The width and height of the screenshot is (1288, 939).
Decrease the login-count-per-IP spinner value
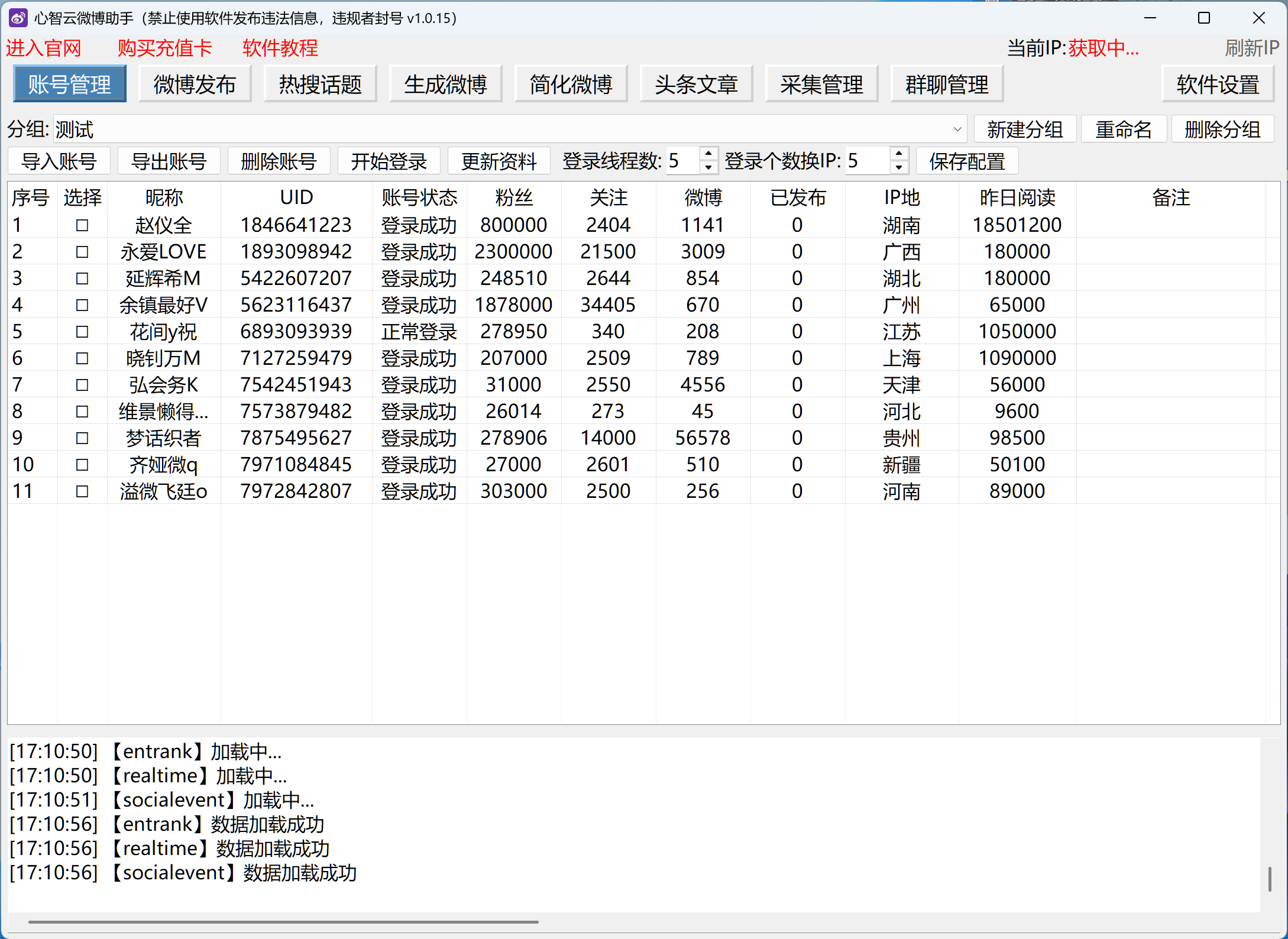[x=899, y=168]
